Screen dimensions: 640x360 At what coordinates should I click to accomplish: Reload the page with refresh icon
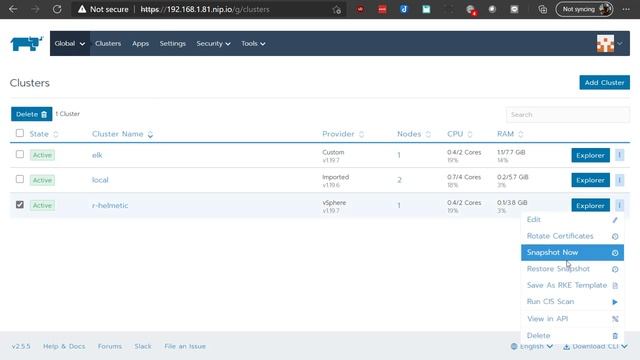pos(57,9)
